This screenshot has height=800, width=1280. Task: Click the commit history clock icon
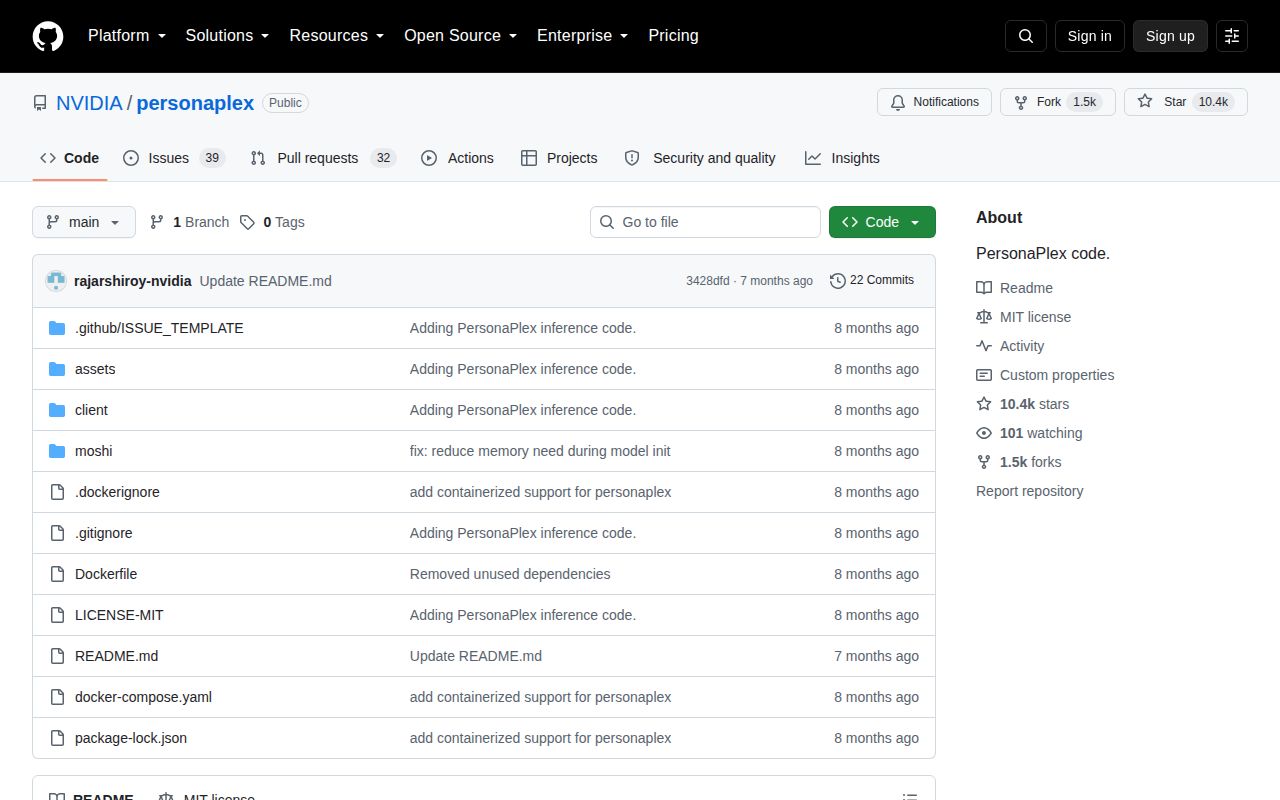point(838,281)
